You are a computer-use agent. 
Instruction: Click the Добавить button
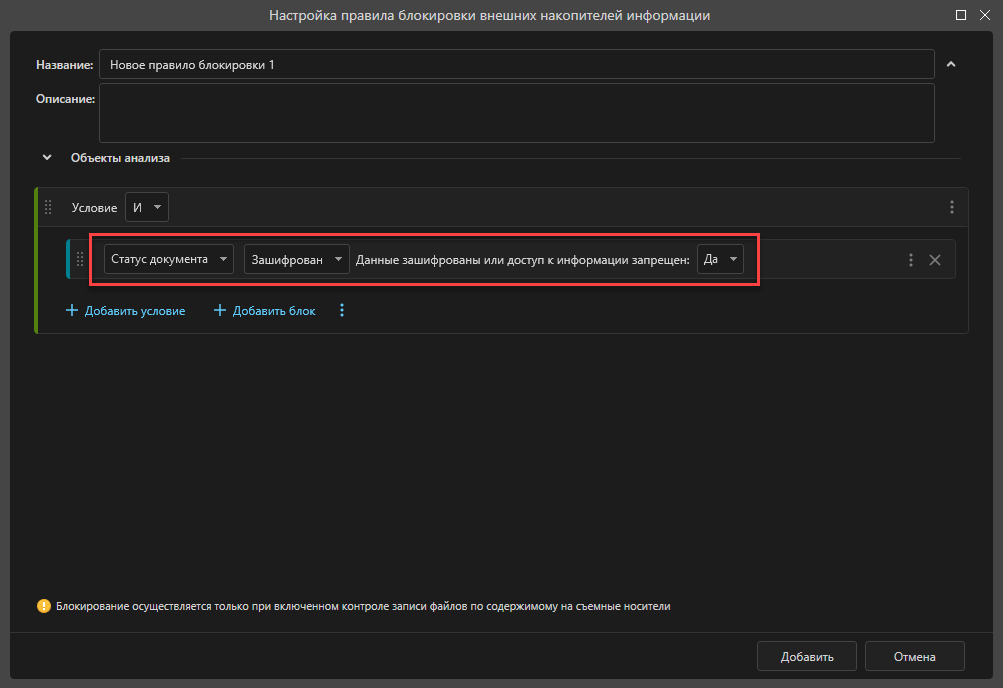point(807,656)
